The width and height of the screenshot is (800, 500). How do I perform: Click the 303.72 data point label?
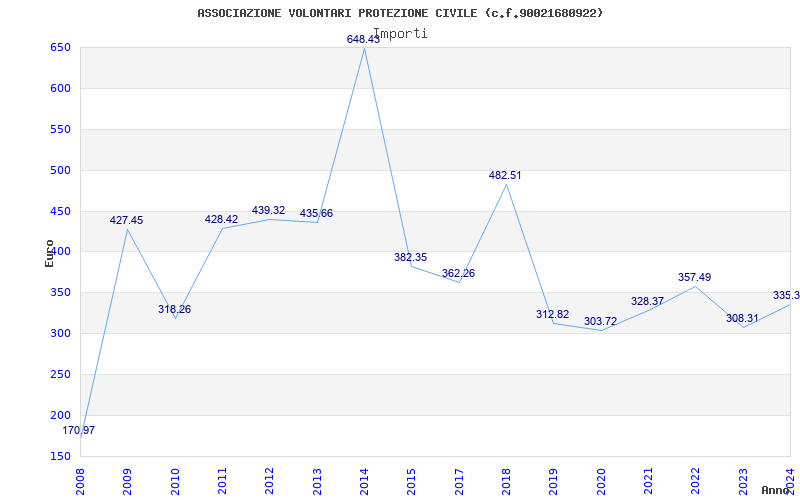[601, 321]
